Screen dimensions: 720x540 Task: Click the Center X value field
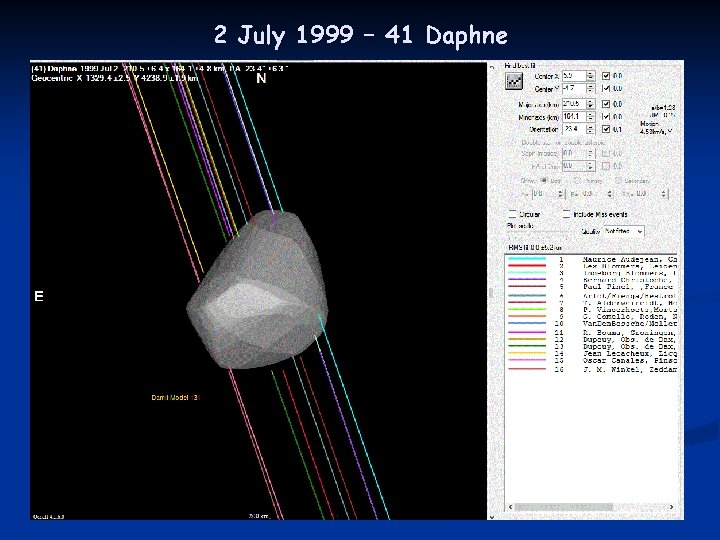(x=574, y=76)
